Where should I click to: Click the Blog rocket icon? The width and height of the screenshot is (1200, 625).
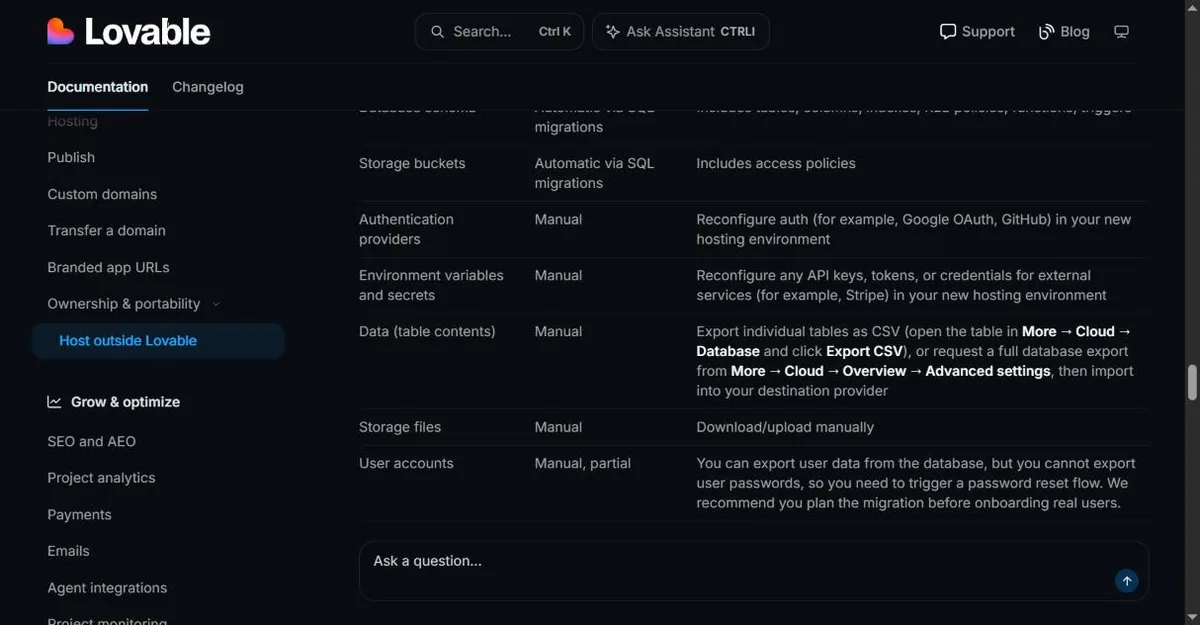(x=1047, y=32)
